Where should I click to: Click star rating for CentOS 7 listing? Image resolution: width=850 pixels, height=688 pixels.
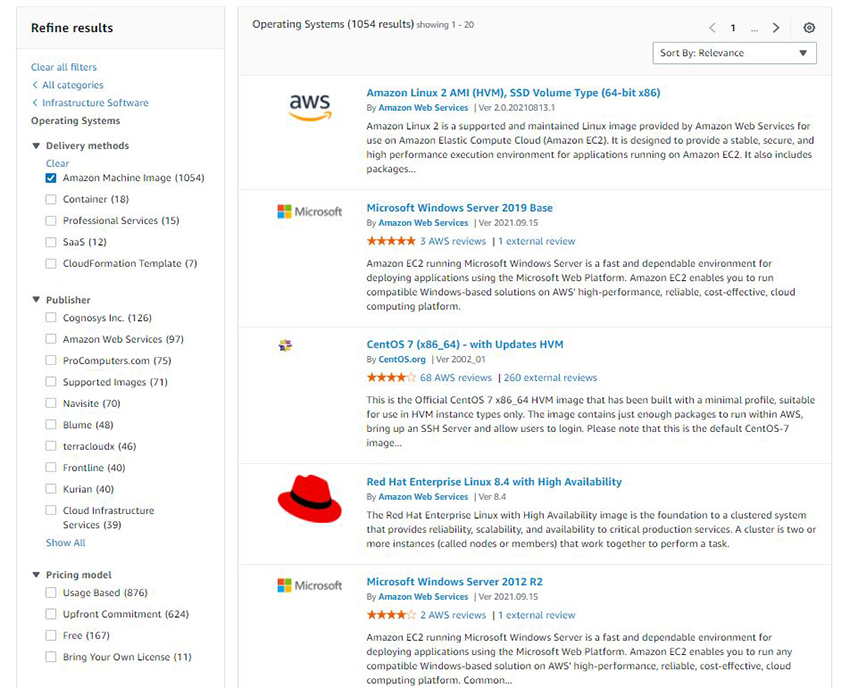pyautogui.click(x=391, y=378)
